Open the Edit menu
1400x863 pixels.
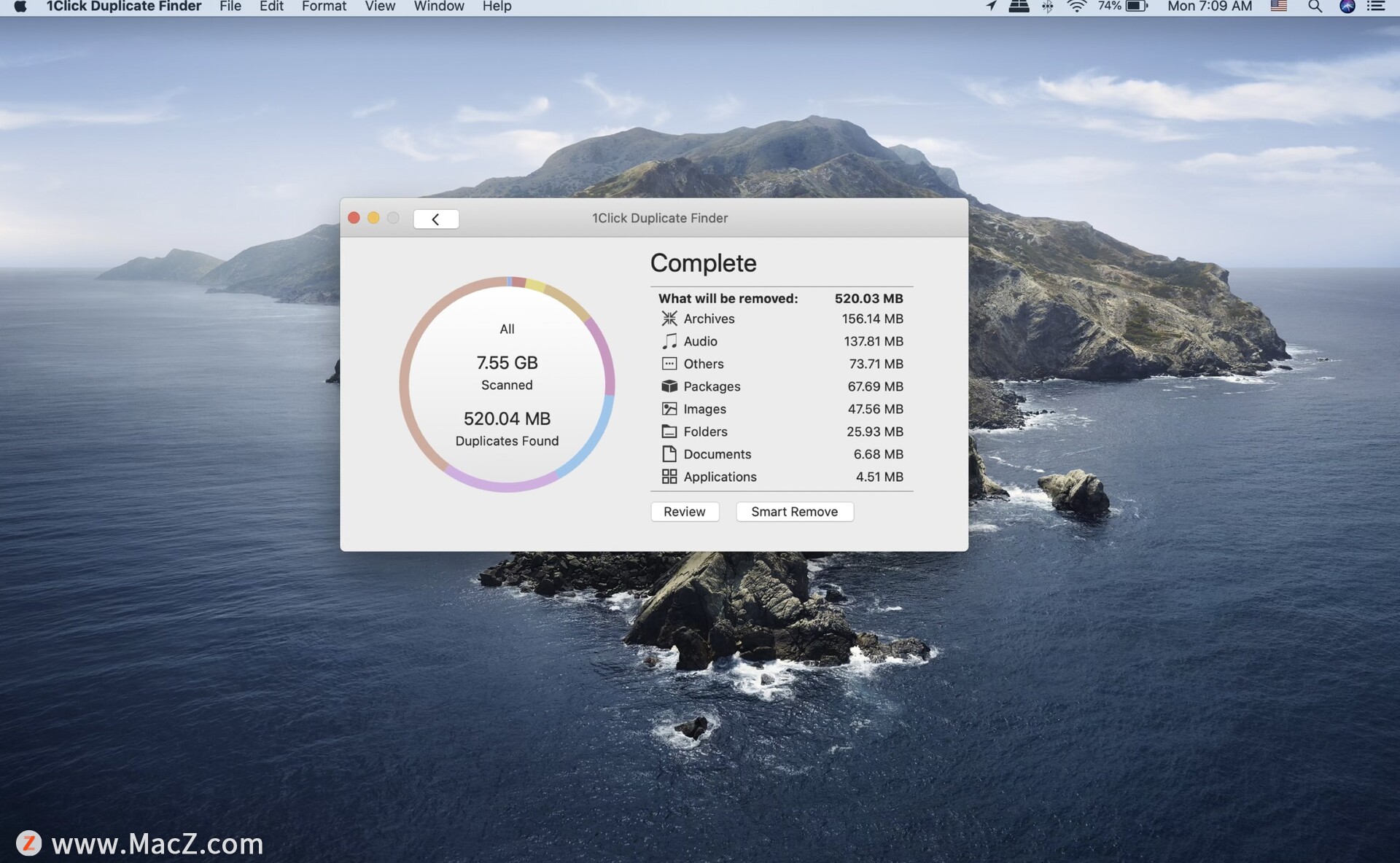[x=271, y=7]
